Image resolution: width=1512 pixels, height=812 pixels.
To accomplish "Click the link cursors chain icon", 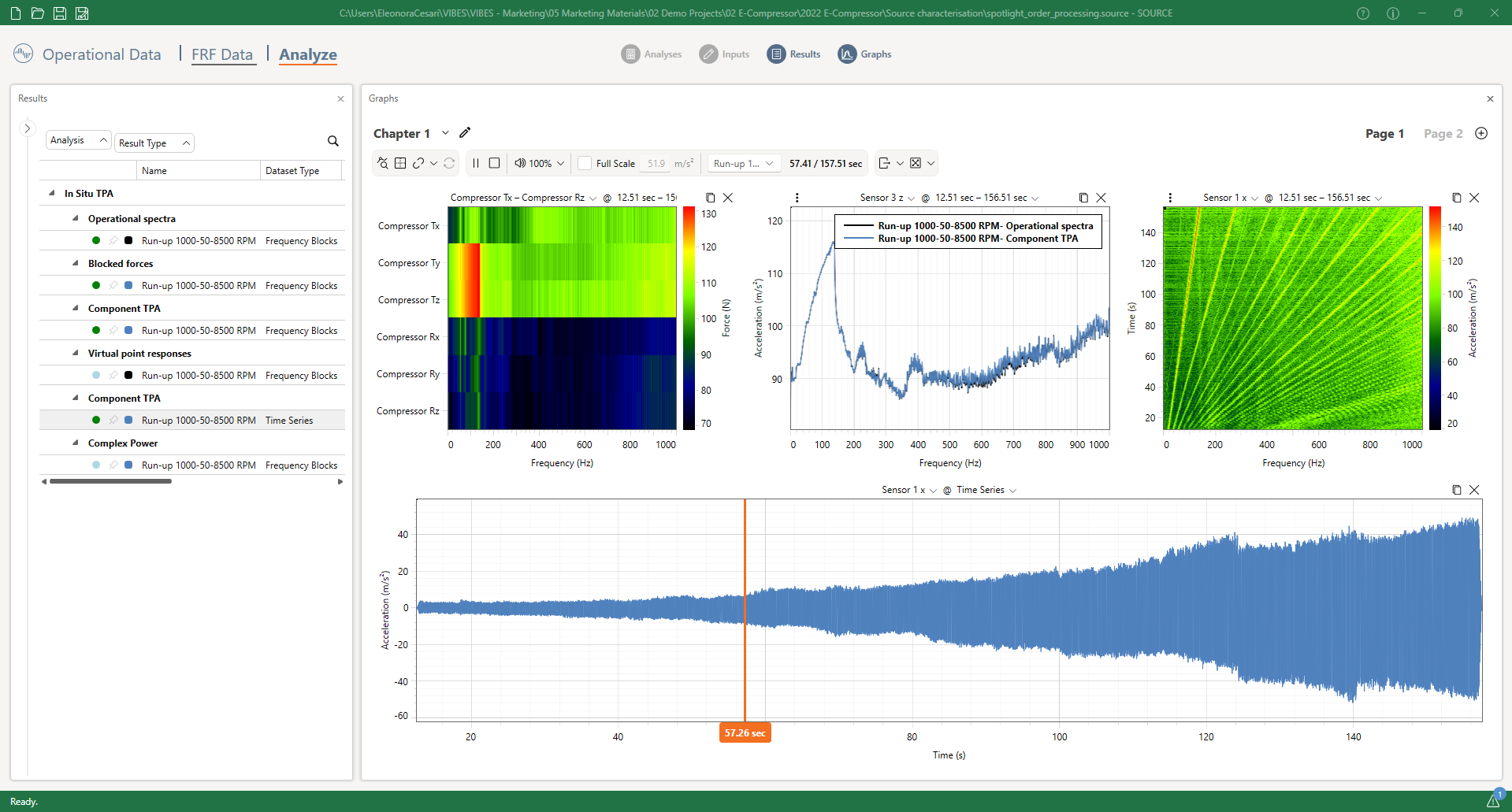I will pos(418,163).
